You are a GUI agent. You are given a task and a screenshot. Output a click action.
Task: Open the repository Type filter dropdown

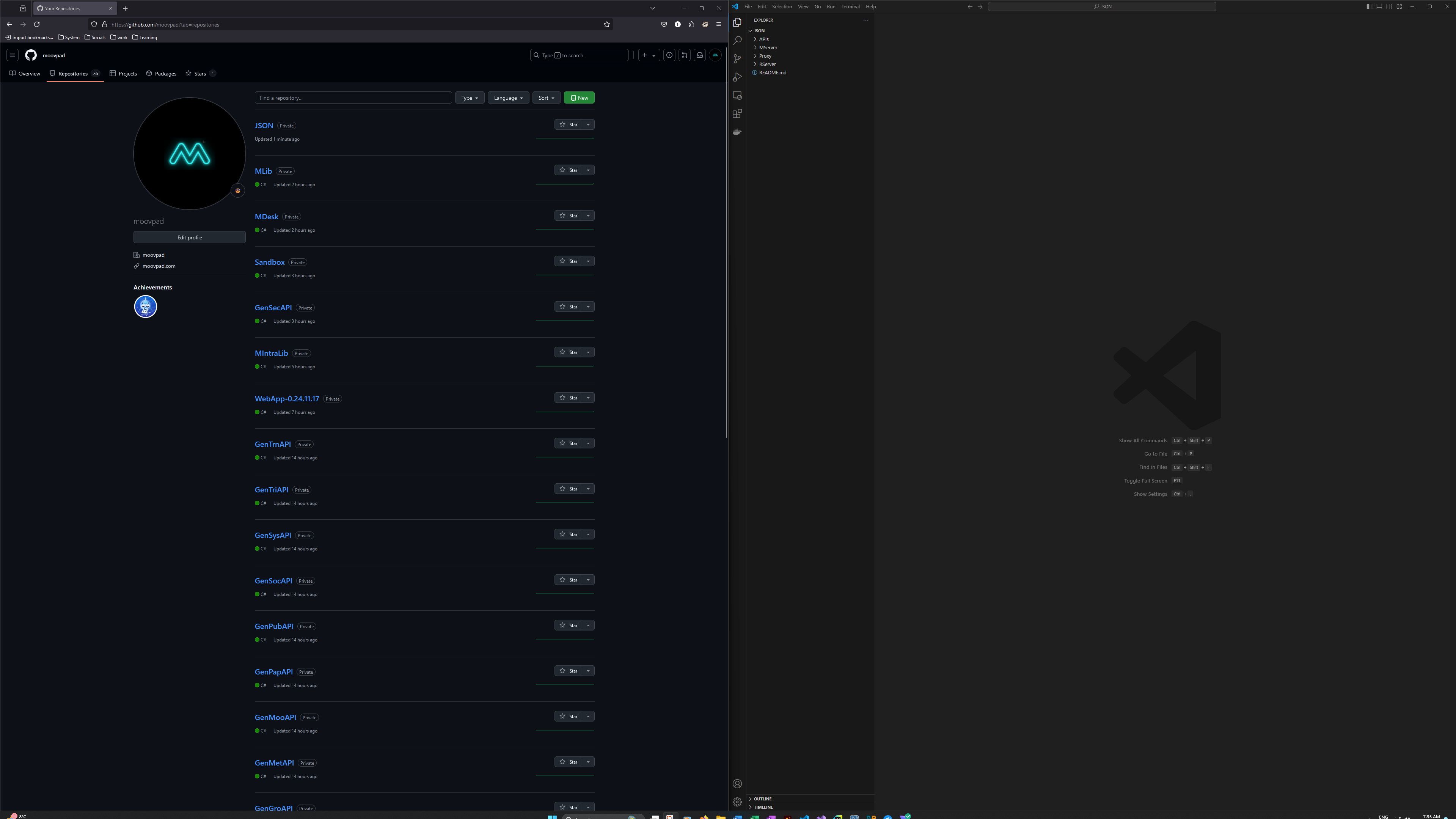[470, 98]
